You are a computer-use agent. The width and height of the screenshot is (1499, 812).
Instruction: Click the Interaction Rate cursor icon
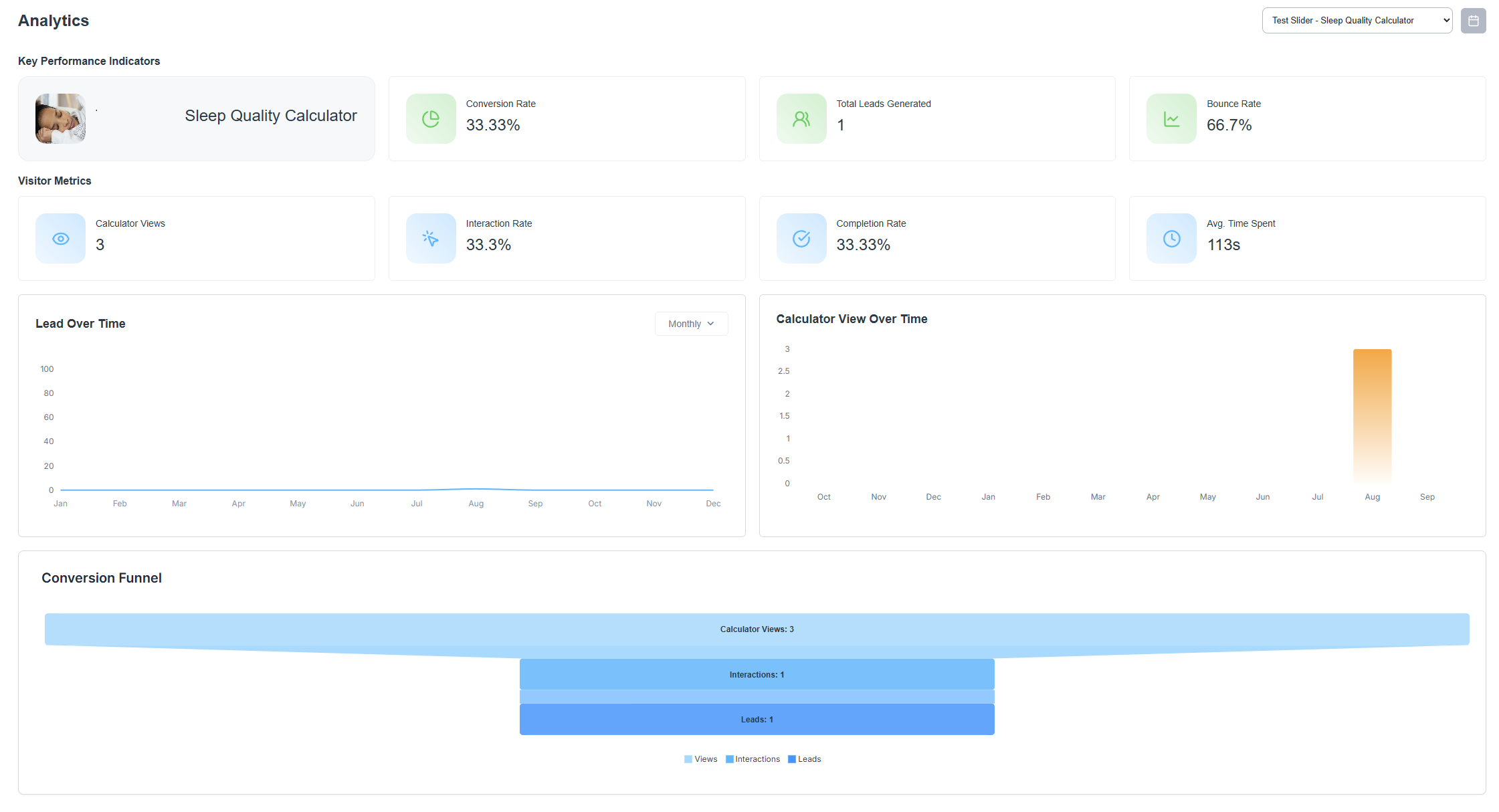431,239
